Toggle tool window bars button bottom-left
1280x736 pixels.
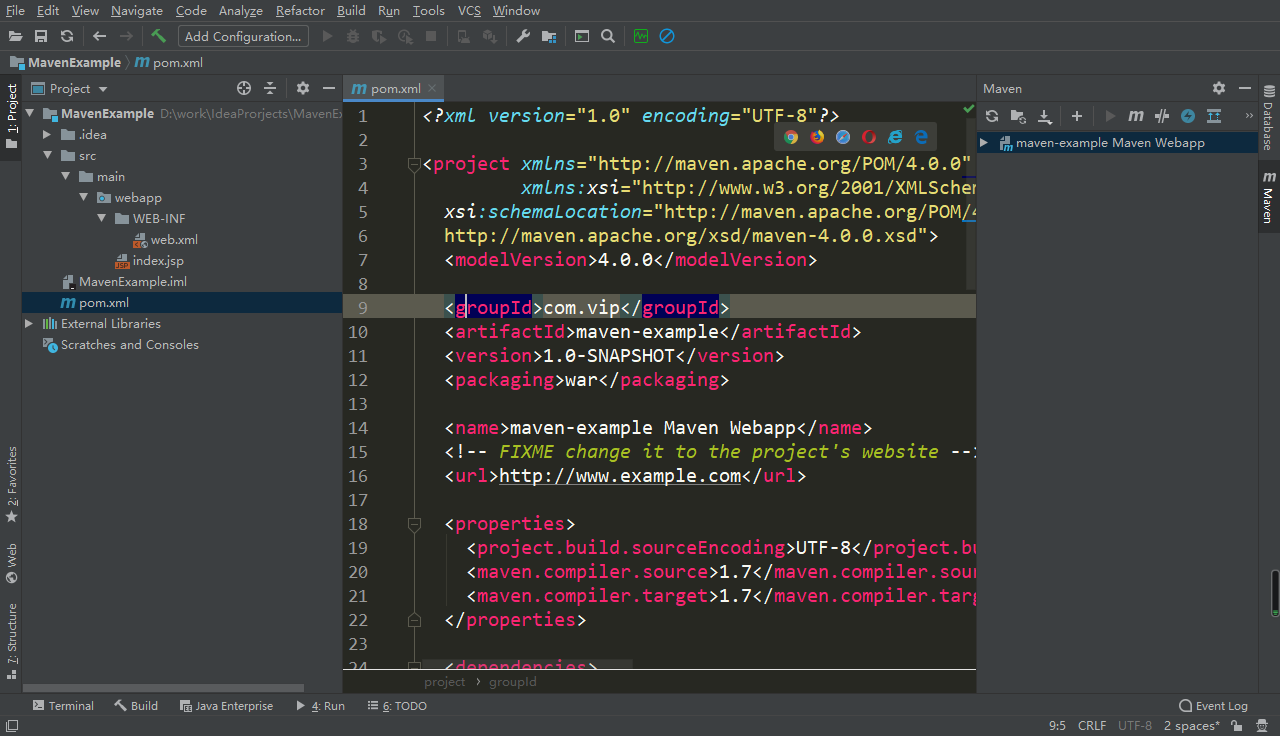[11, 725]
